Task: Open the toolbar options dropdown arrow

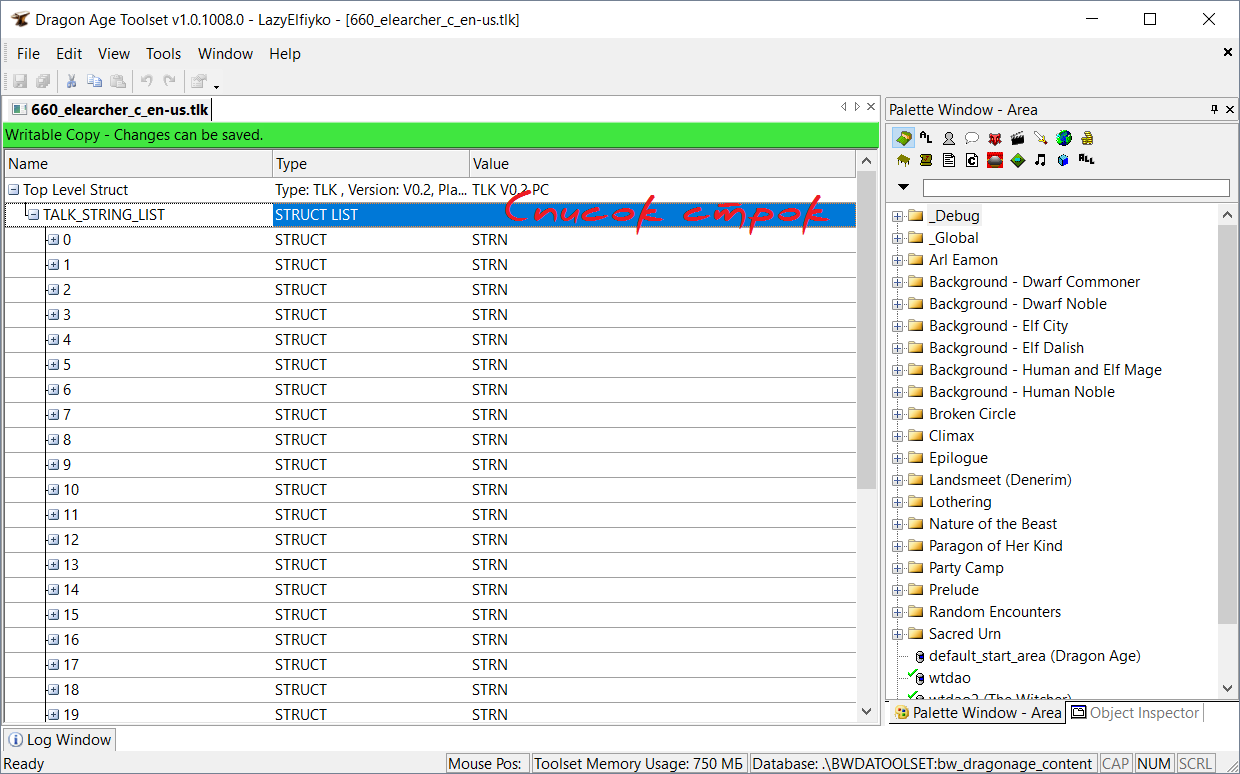Action: click(216, 86)
